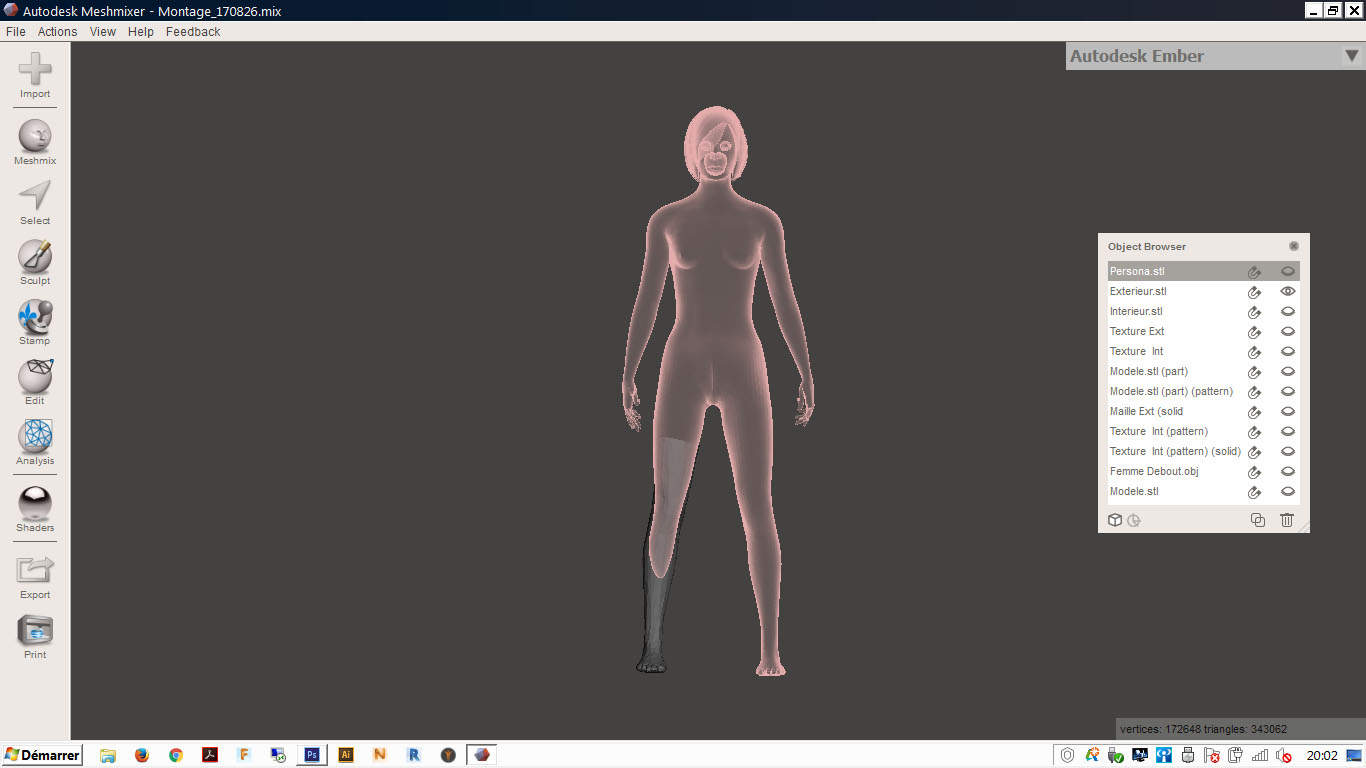Click the magnet icon for Texture Int (pattern)
The width and height of the screenshot is (1366, 768).
[1254, 432]
